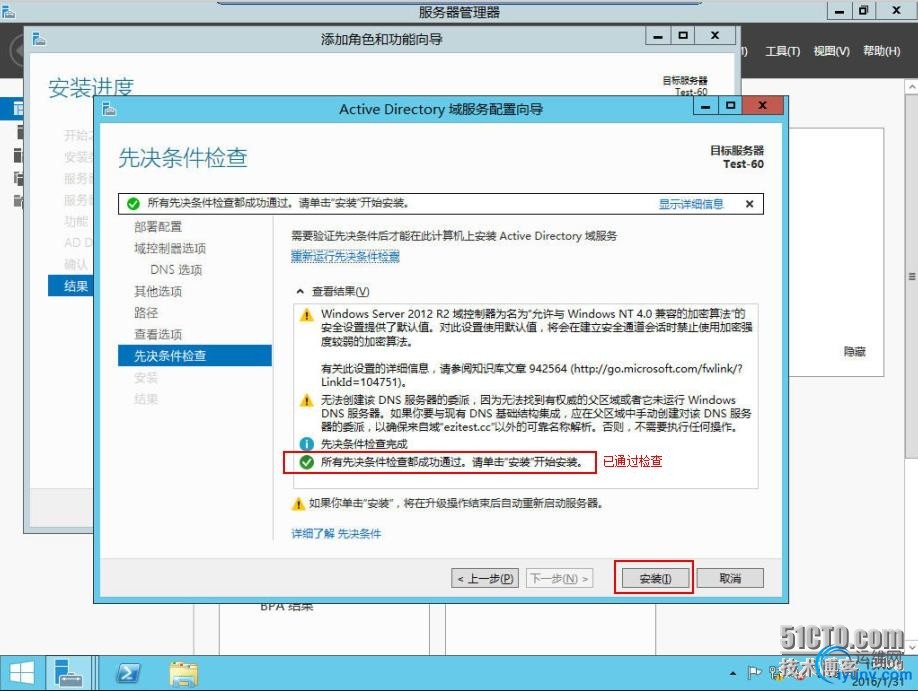Open the Windows Start button
The width and height of the screenshot is (918, 691).
(x=22, y=673)
